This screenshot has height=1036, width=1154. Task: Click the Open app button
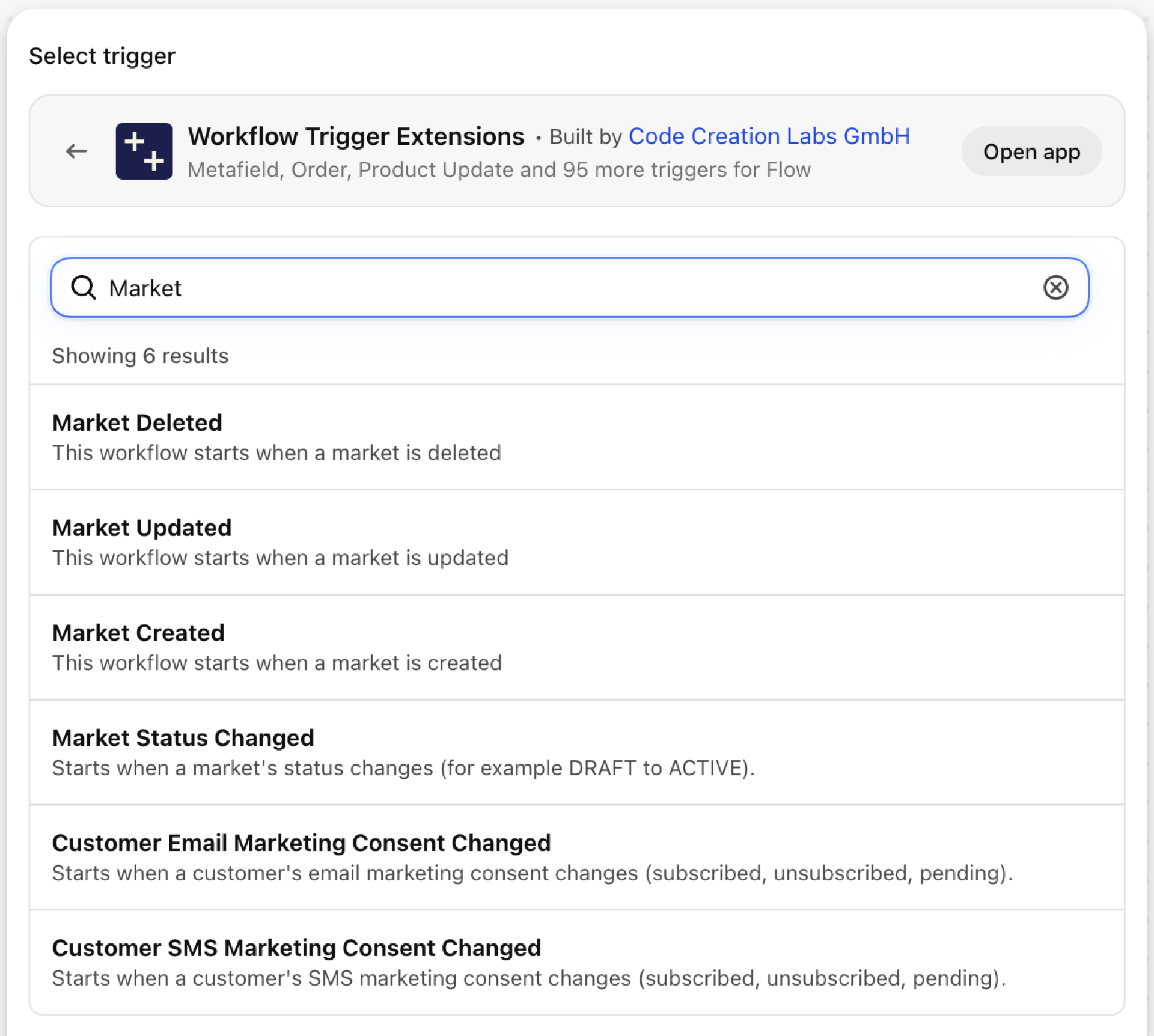(1031, 151)
